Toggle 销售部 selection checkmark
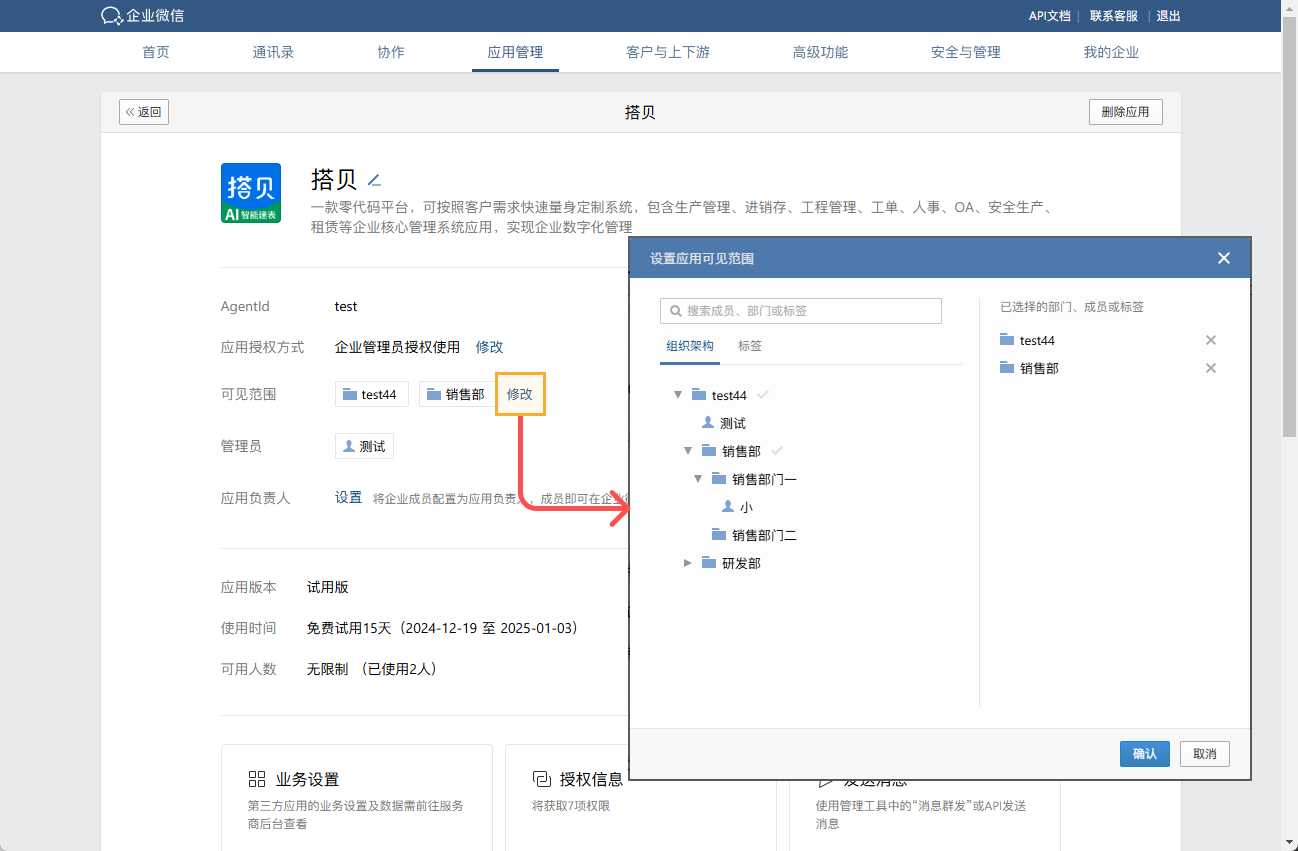 (778, 450)
